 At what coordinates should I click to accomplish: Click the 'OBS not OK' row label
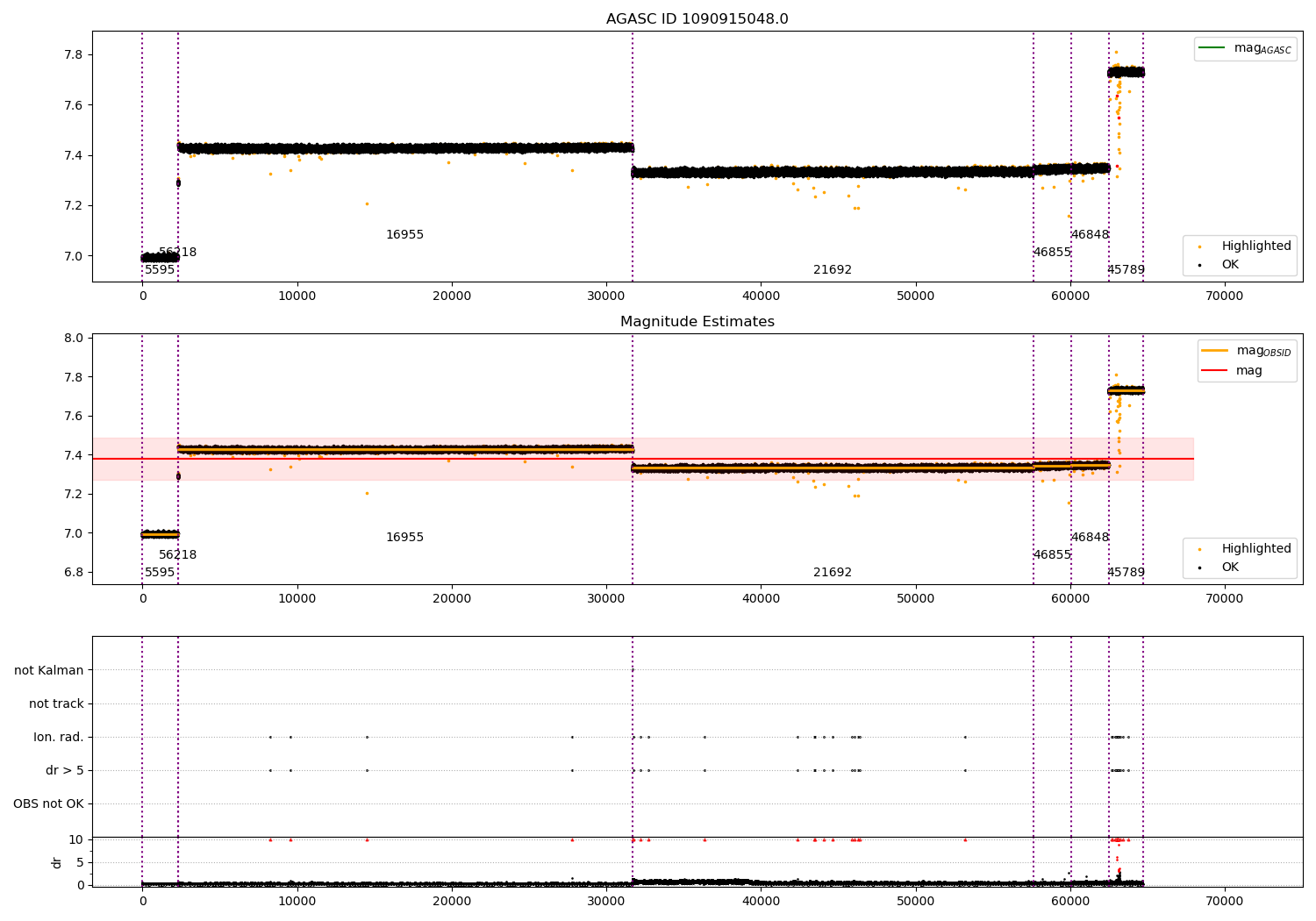49,803
